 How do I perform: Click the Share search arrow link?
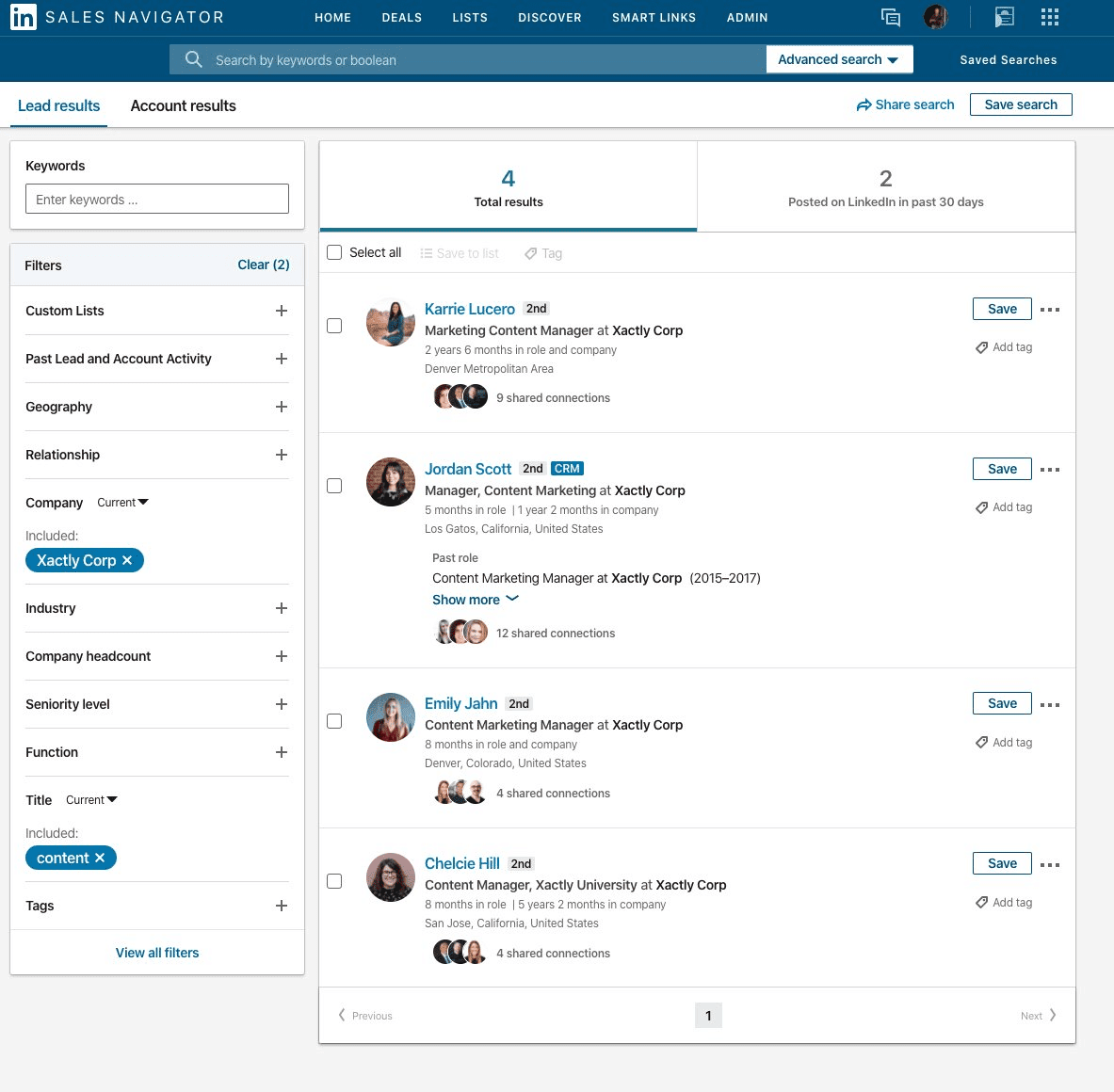point(905,105)
